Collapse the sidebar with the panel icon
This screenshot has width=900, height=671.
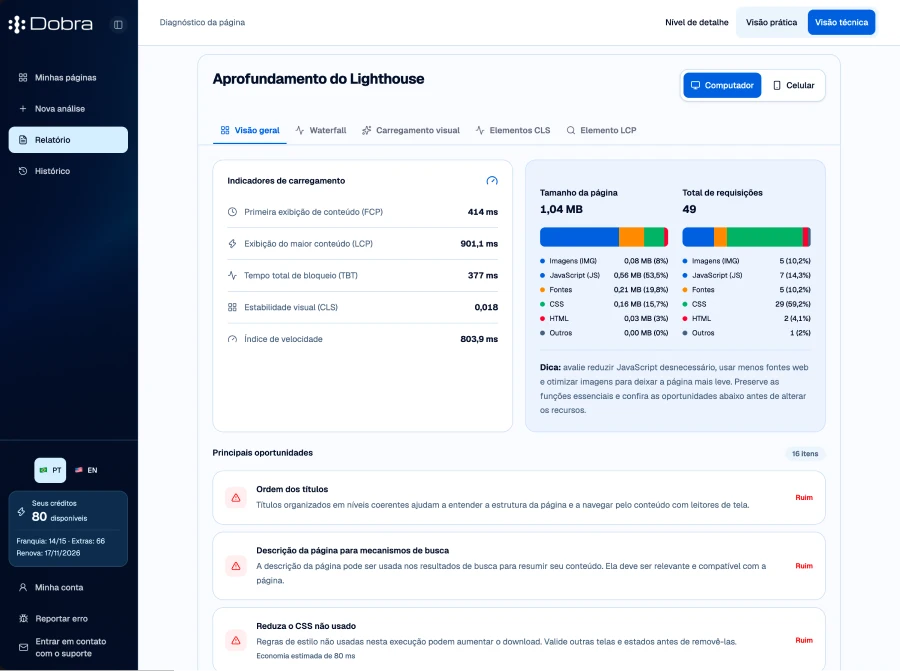pos(118,25)
